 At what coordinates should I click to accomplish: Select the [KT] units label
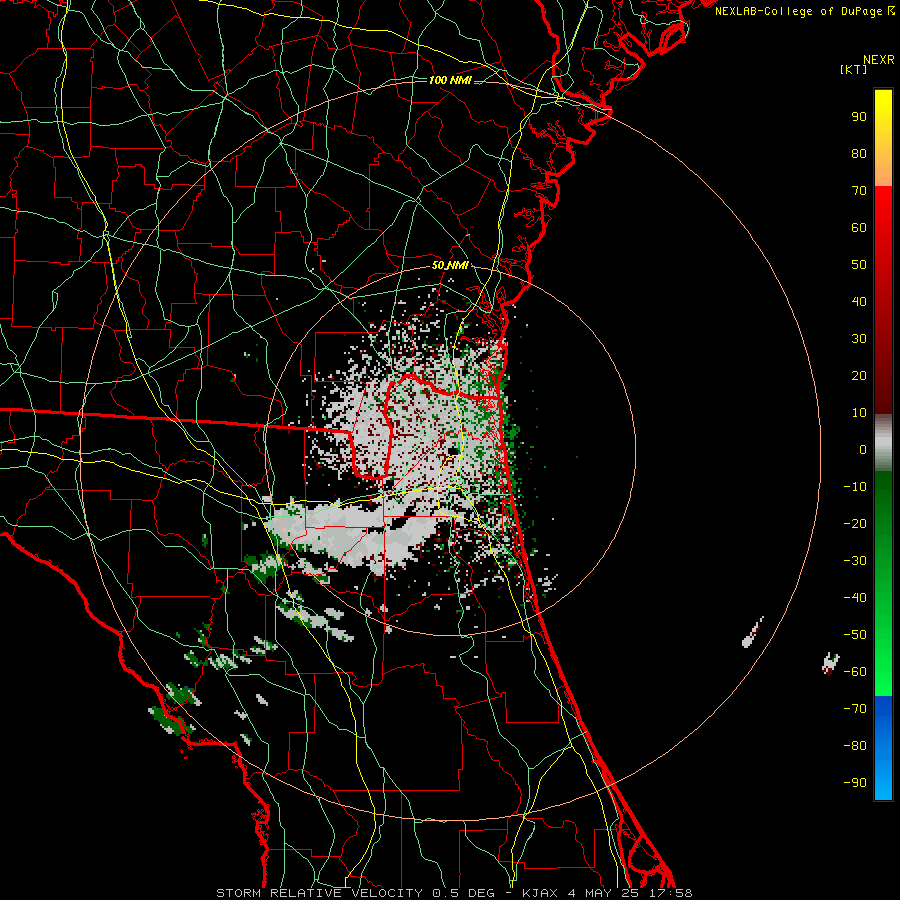click(x=854, y=69)
